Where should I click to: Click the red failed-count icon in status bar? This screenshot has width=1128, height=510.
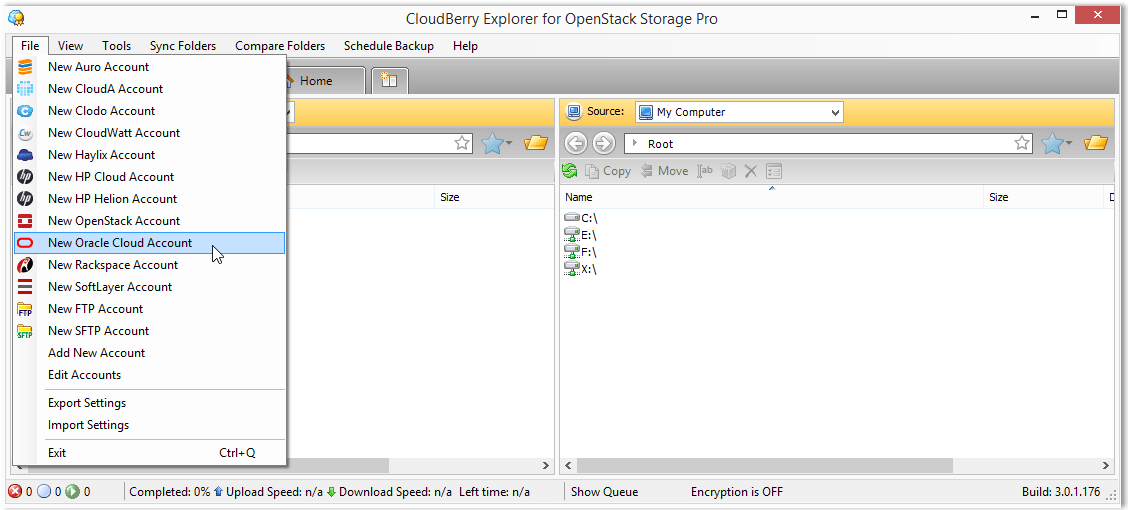click(x=15, y=492)
